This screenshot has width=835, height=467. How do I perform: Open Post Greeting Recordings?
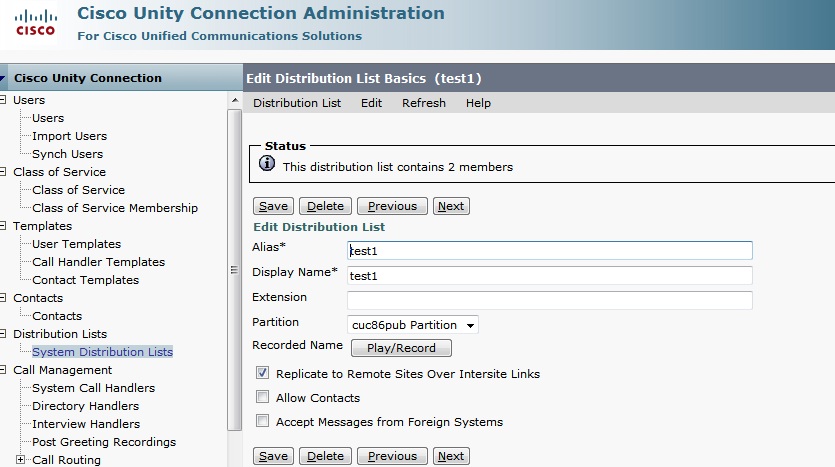(104, 442)
